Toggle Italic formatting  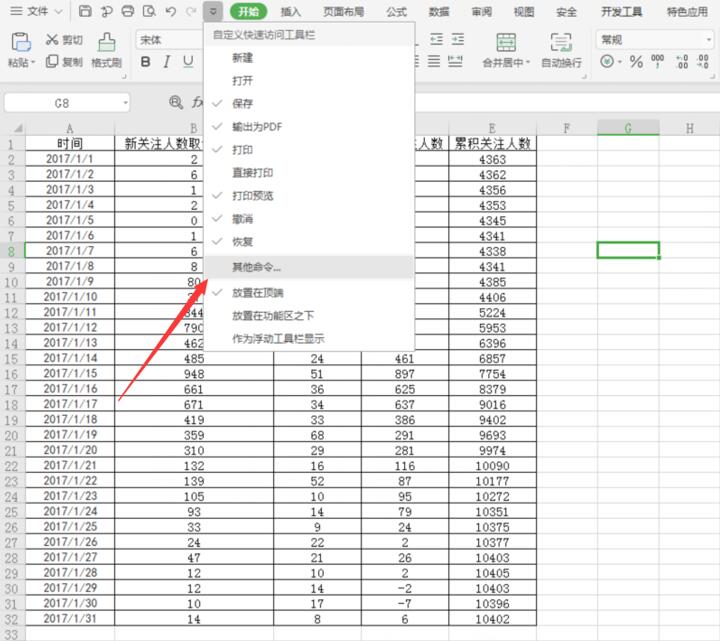tap(167, 62)
